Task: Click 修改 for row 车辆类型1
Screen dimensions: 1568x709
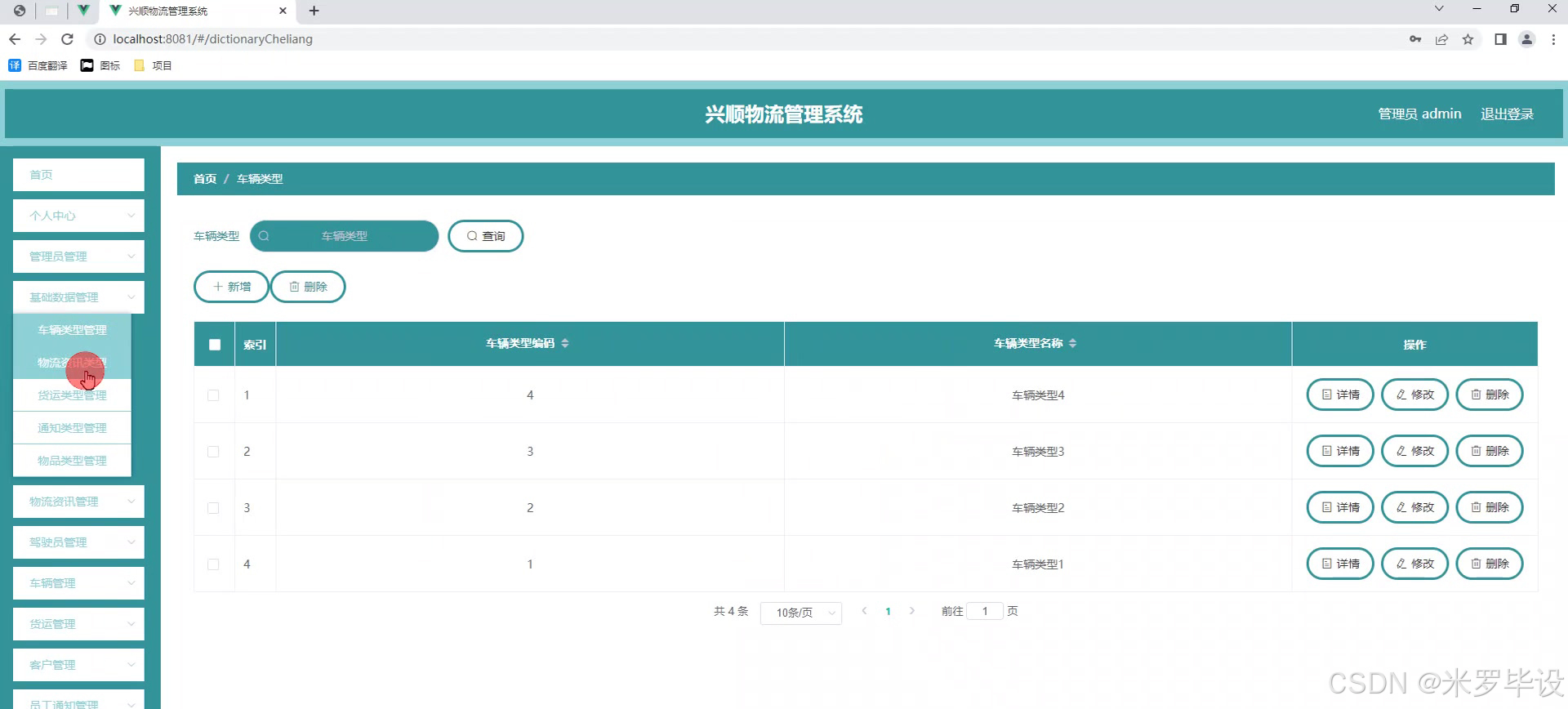Action: tap(1414, 564)
